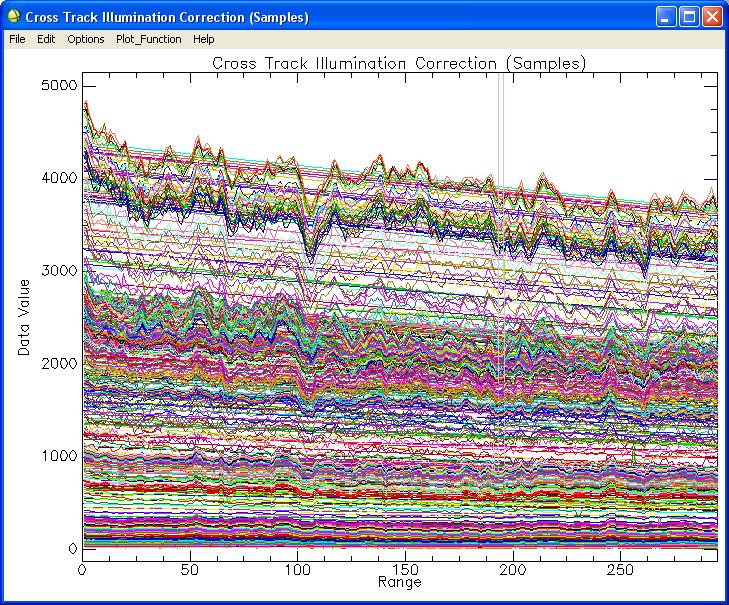Open the File menu
The image size is (729, 605).
pos(17,39)
